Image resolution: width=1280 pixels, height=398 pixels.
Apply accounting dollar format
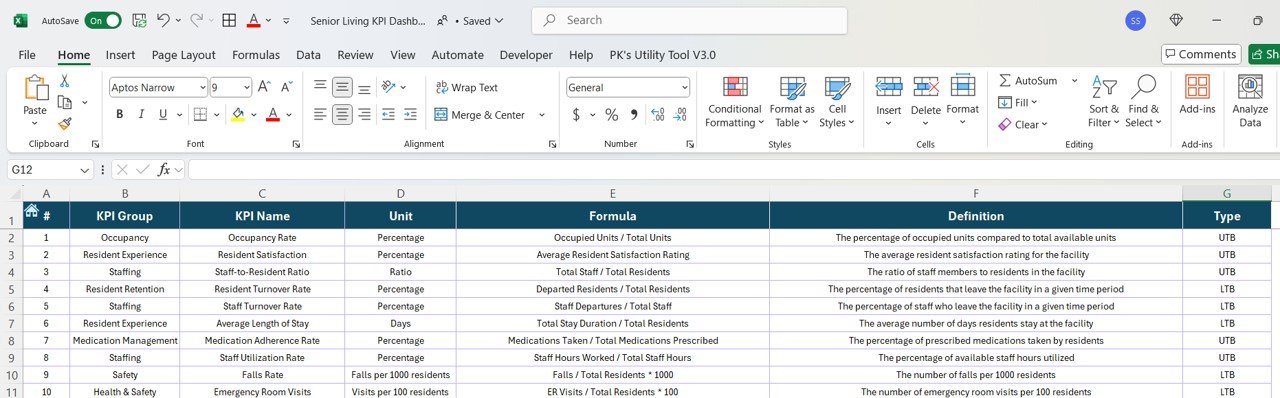coord(576,115)
